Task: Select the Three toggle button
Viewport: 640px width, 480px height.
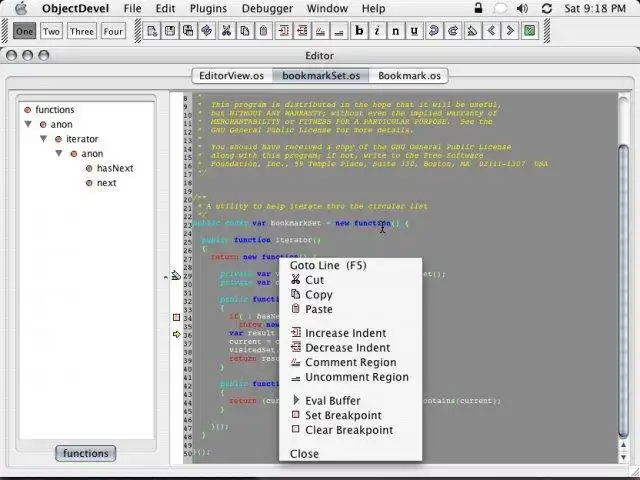Action: [82, 31]
